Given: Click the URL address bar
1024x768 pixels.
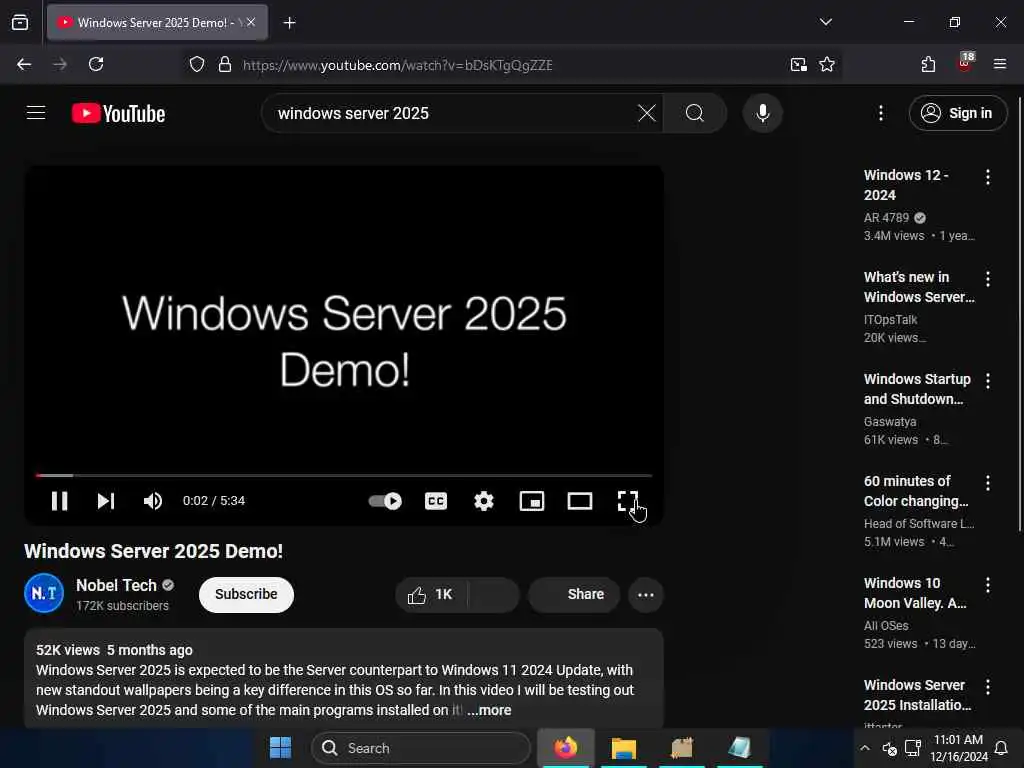Looking at the screenshot, I should pos(509,65).
